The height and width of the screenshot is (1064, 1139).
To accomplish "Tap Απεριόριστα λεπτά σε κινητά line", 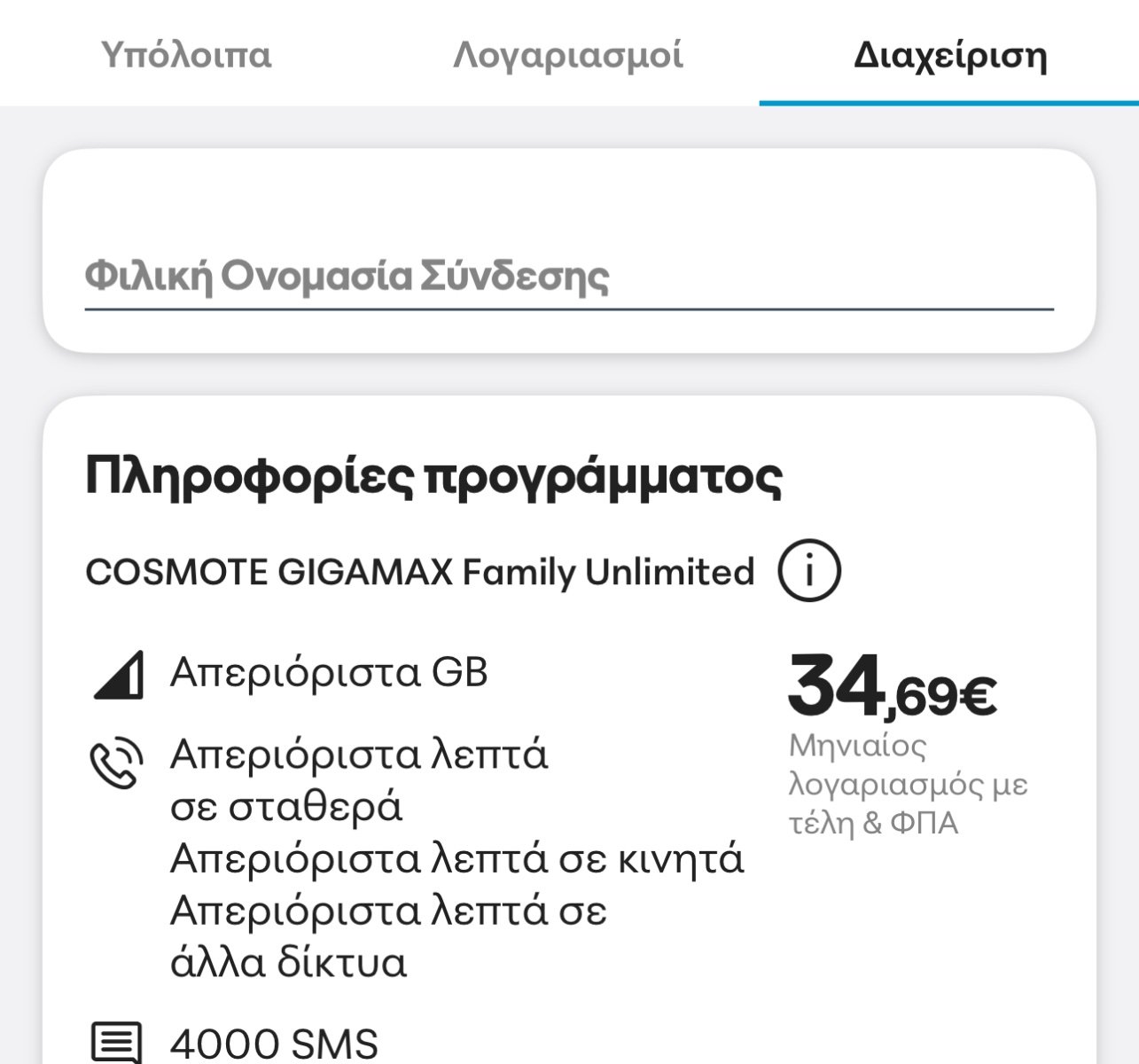I will [456, 859].
